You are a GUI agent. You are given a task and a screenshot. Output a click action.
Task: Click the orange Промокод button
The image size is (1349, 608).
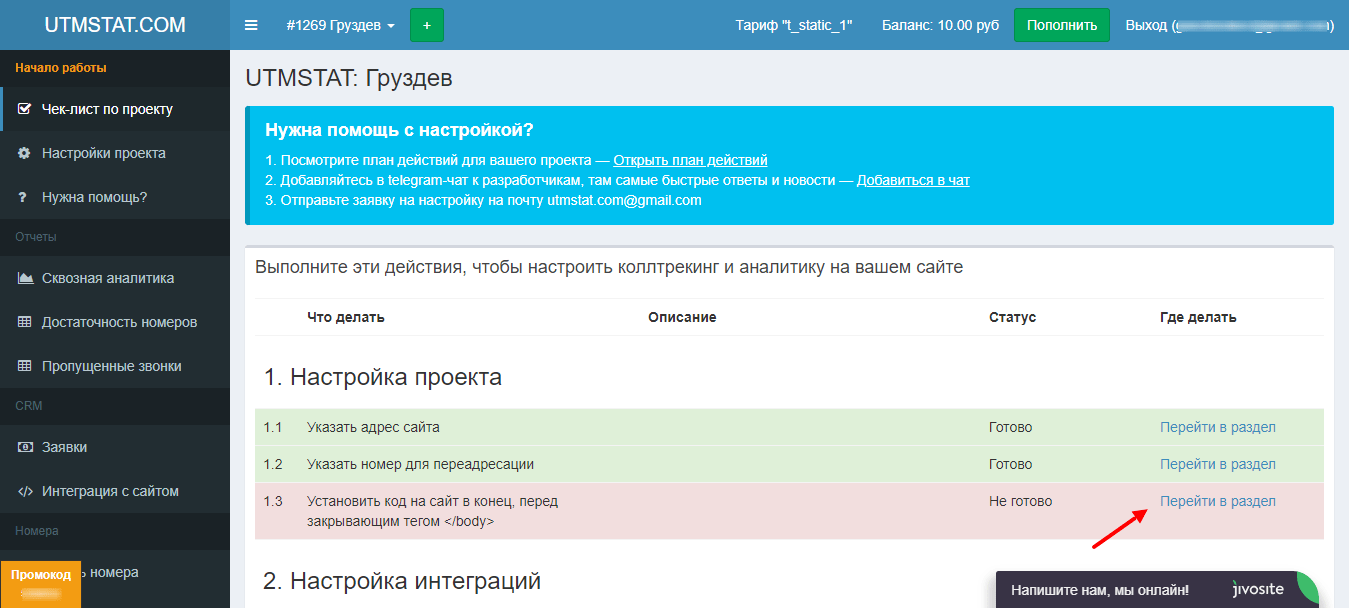[41, 584]
